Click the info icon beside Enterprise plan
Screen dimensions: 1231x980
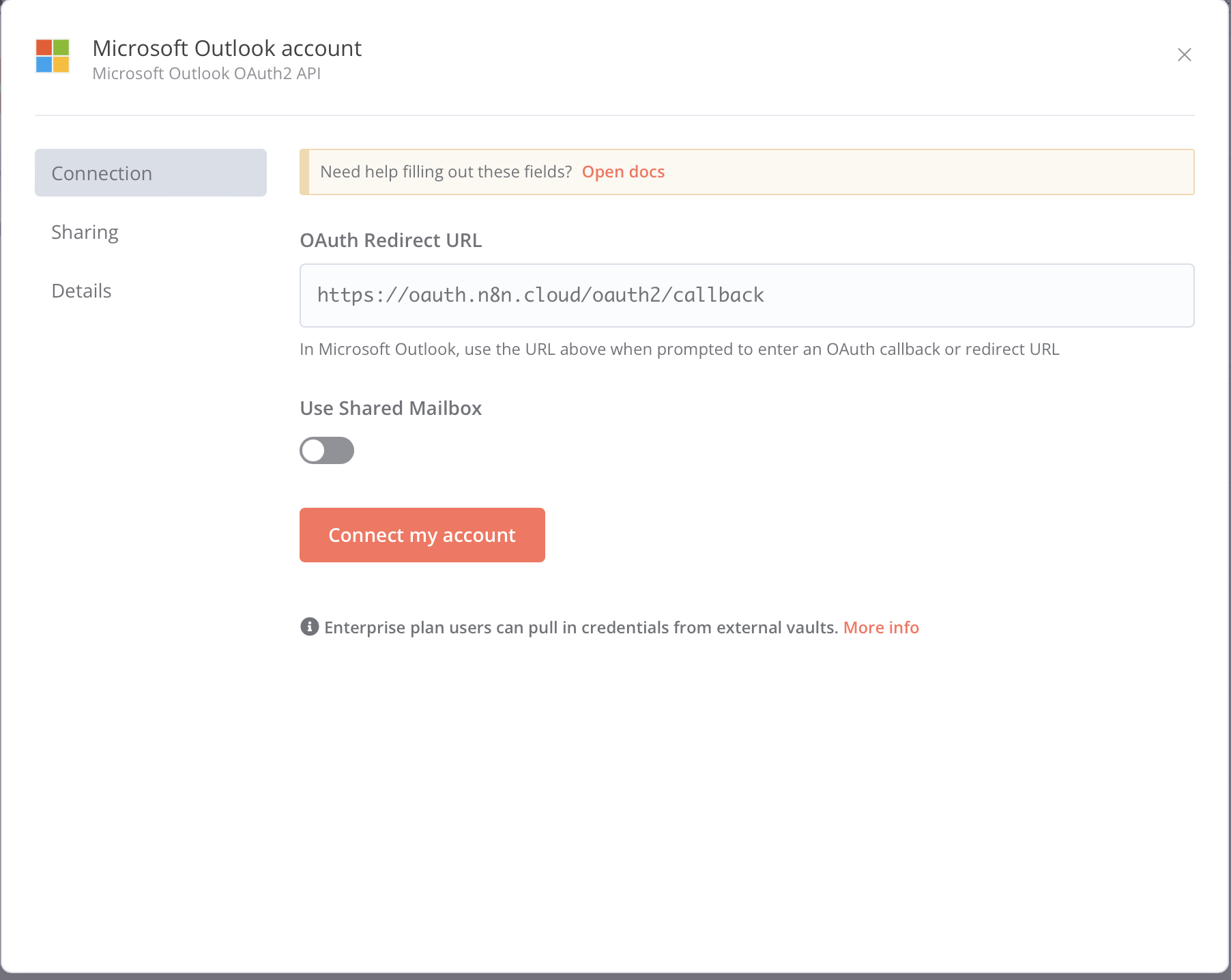[x=309, y=626]
